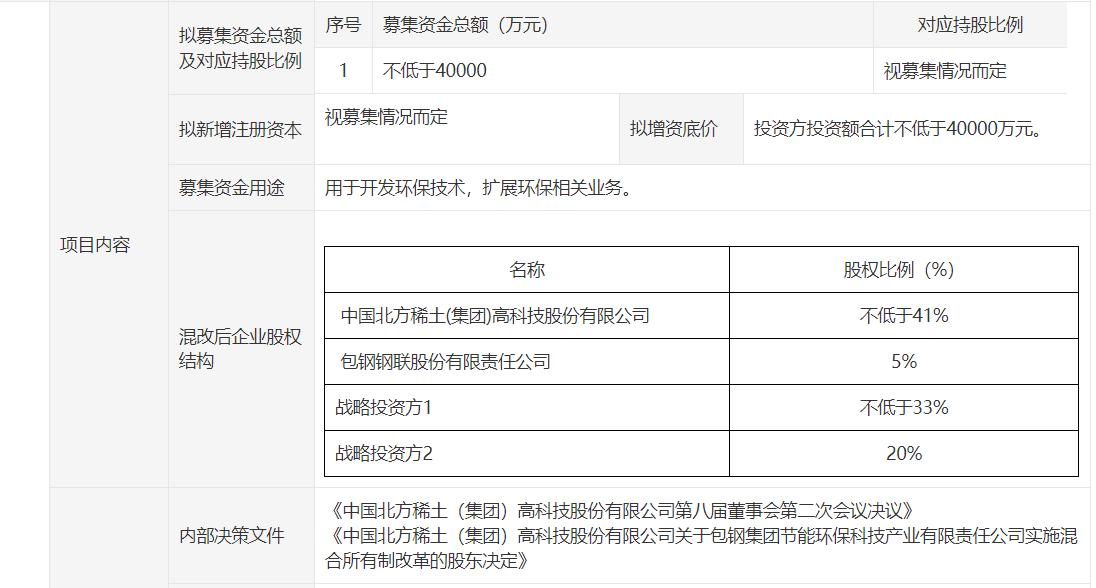Screen dimensions: 1096x588
Task: Click the 5% equity cell
Action: pyautogui.click(x=904, y=361)
